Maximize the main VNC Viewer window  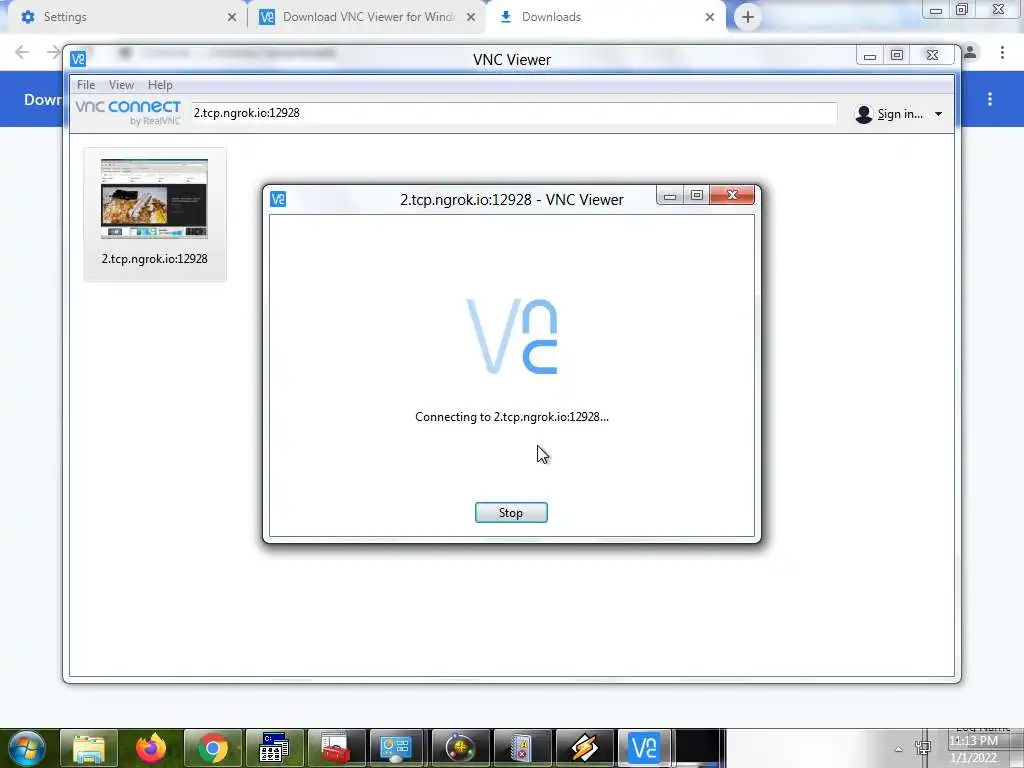[897, 56]
